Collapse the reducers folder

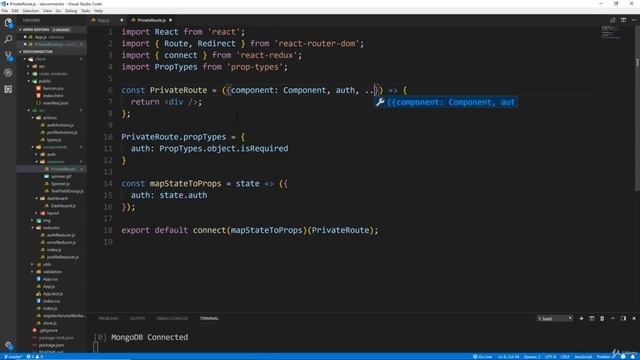[x=51, y=228]
